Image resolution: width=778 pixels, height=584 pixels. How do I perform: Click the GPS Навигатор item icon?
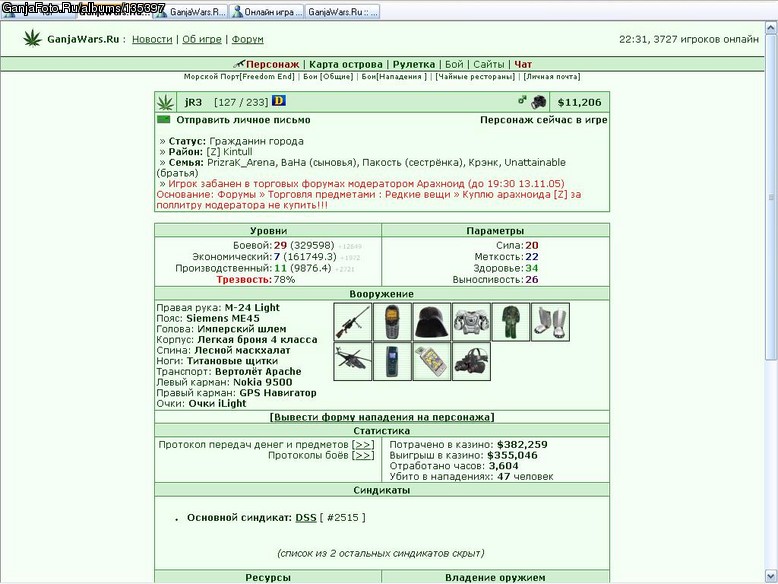pos(432,362)
